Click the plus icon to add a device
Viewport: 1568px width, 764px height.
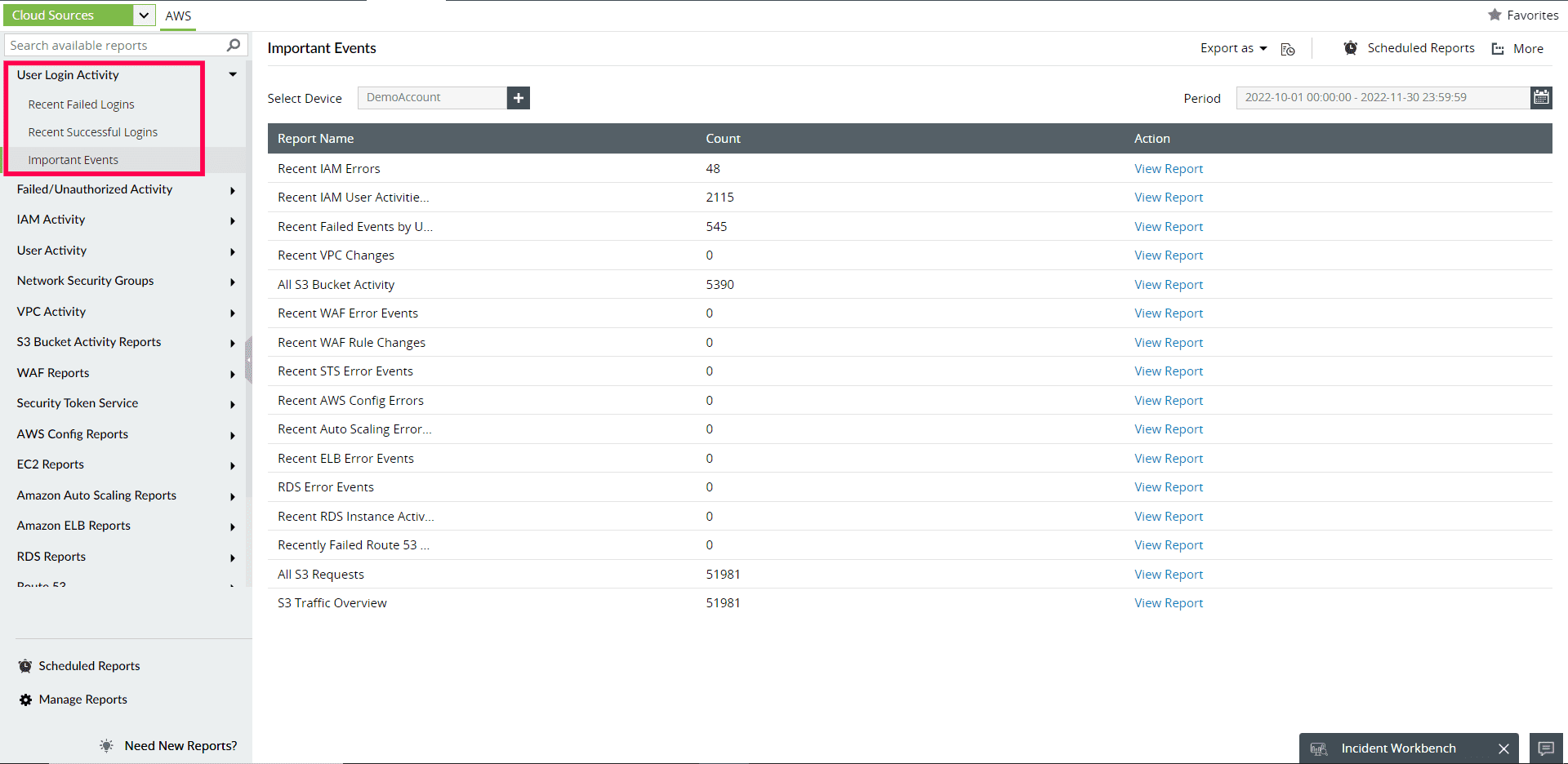pyautogui.click(x=518, y=97)
